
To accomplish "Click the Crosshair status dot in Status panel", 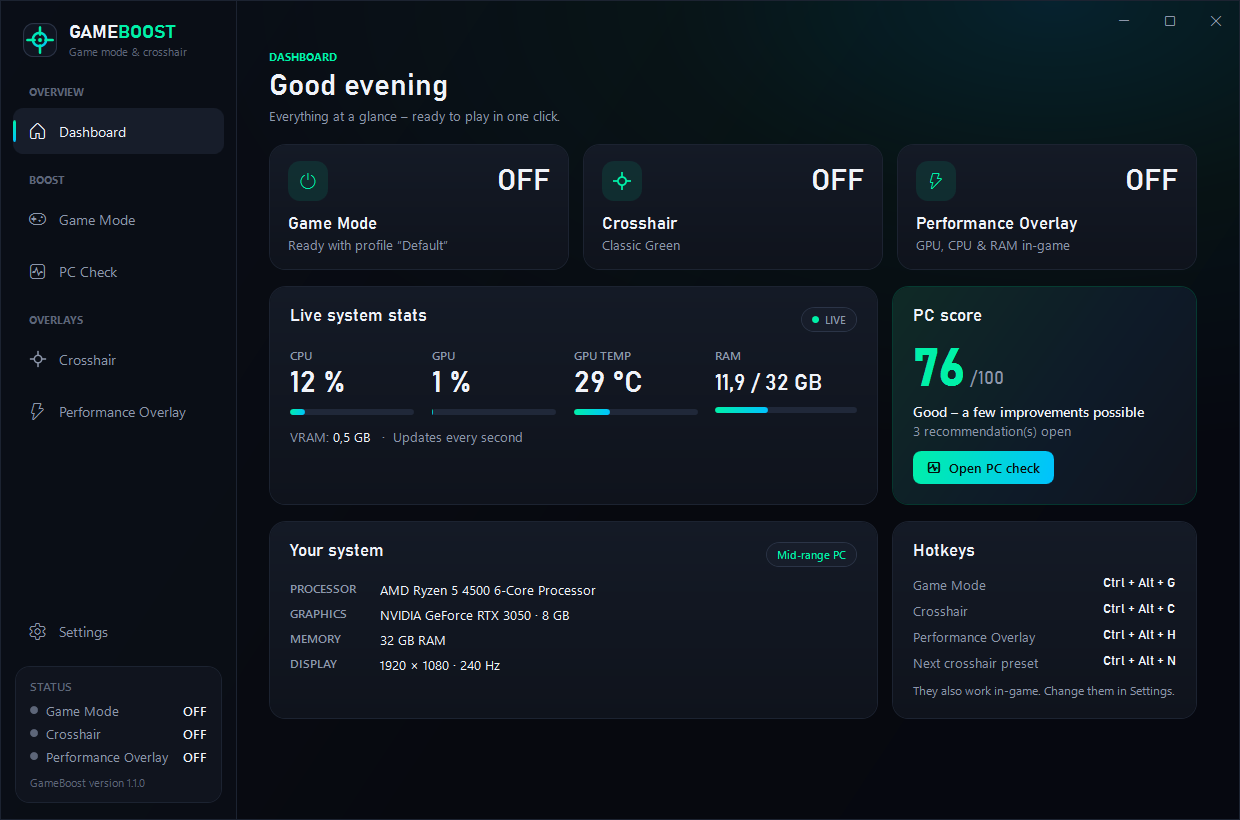I will point(34,733).
